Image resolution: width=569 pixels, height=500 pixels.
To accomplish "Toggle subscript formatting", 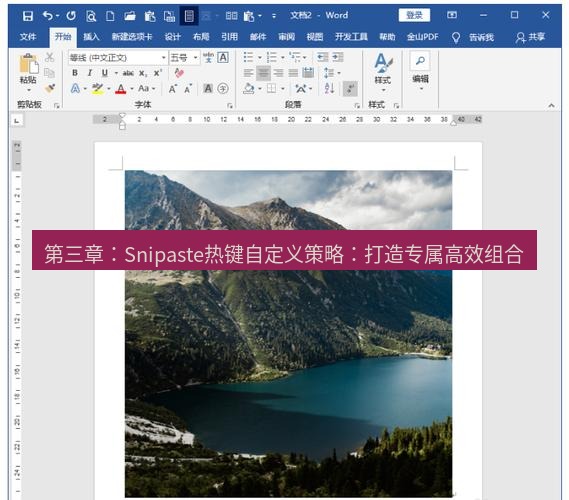I will click(143, 73).
